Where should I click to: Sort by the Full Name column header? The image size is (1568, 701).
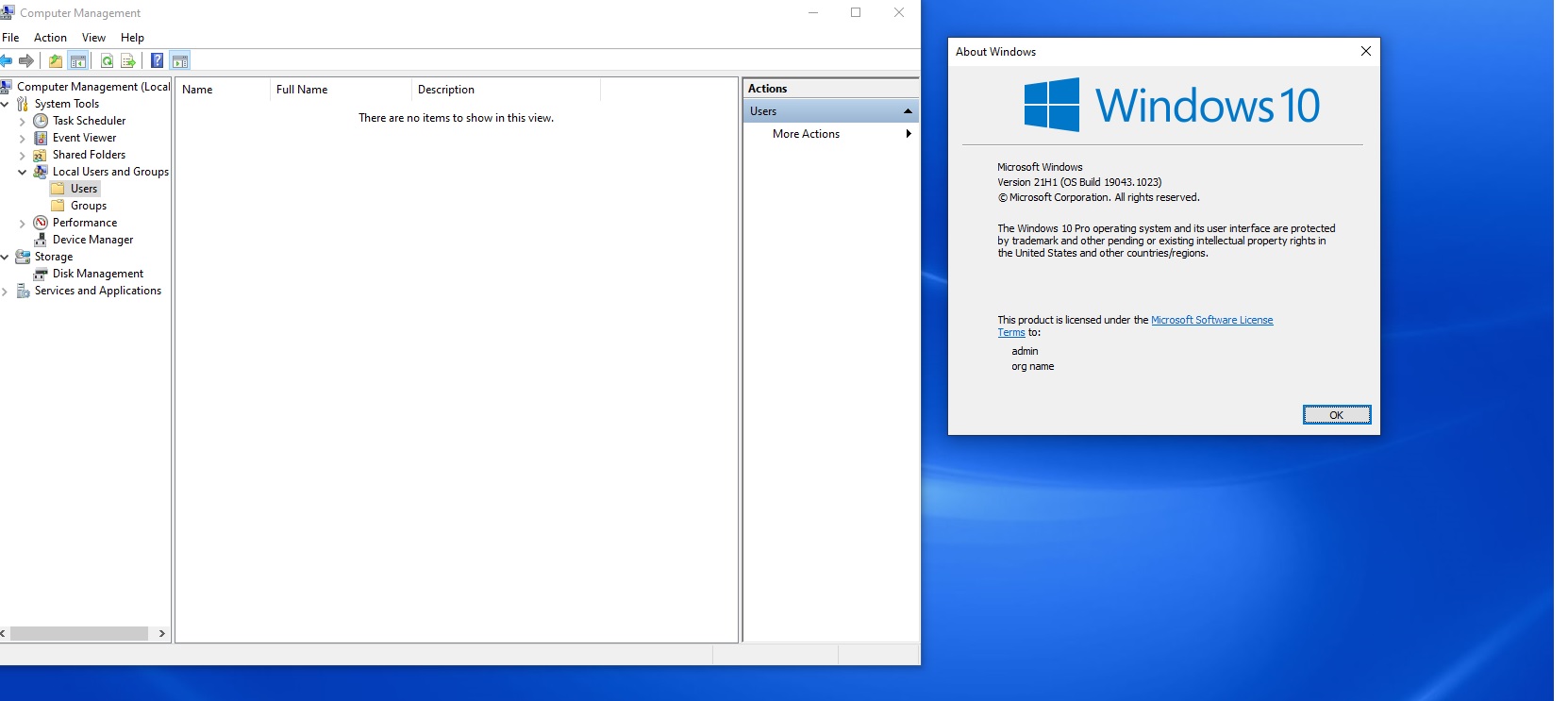point(341,90)
